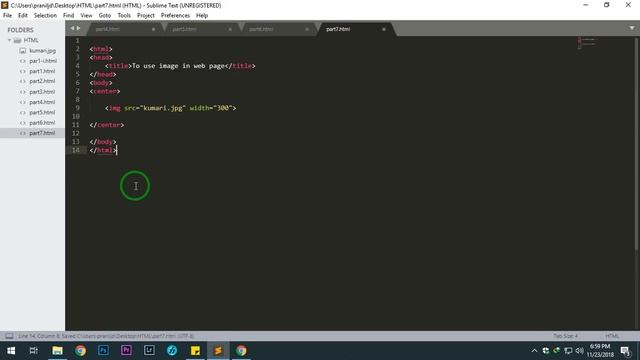Open the network icon in tray
Screen dimensions: 640x360
point(568,351)
